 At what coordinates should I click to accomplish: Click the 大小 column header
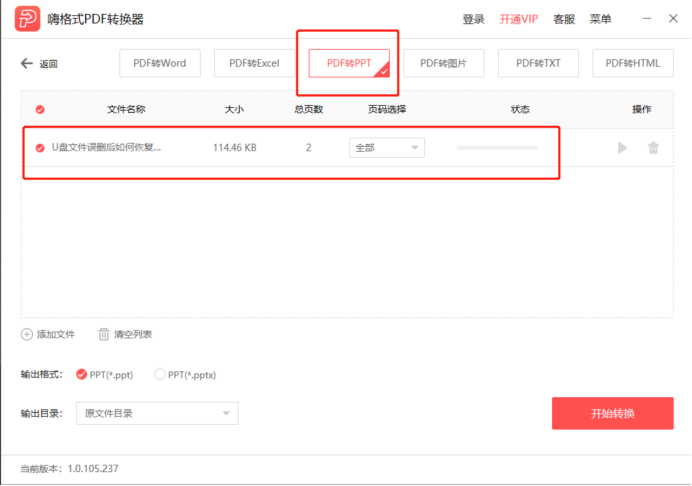coord(234,109)
